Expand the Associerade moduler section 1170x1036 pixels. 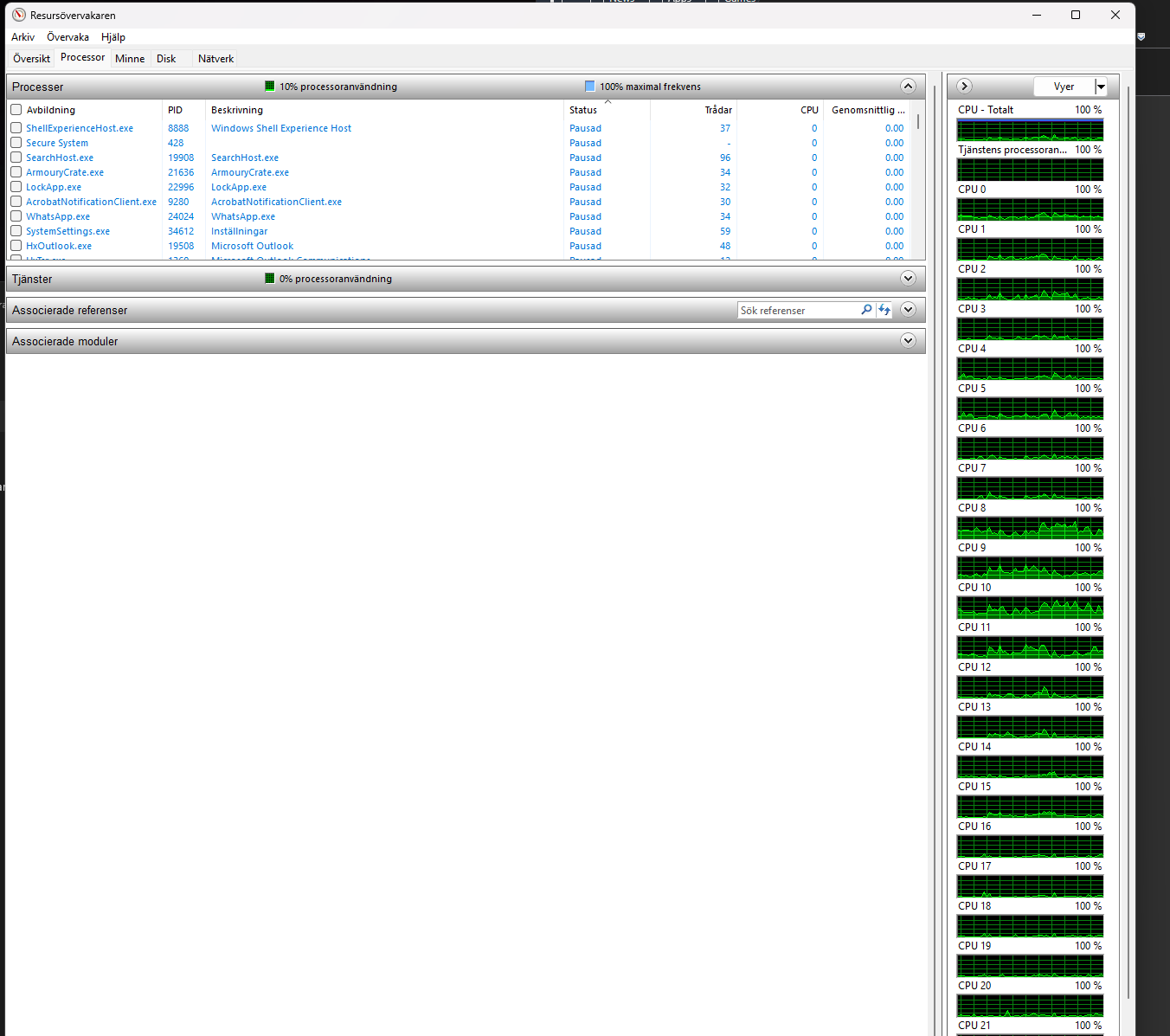tap(908, 341)
